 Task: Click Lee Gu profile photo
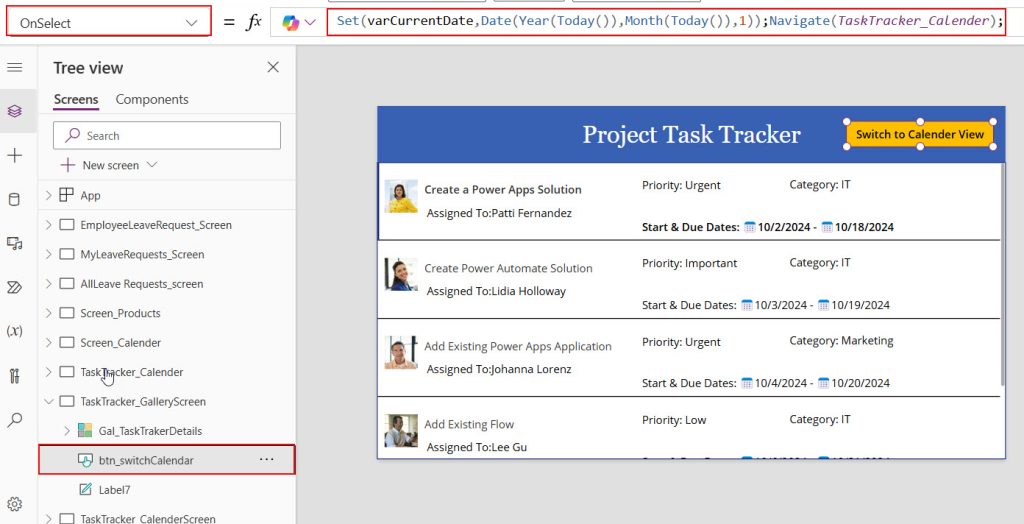tap(401, 431)
